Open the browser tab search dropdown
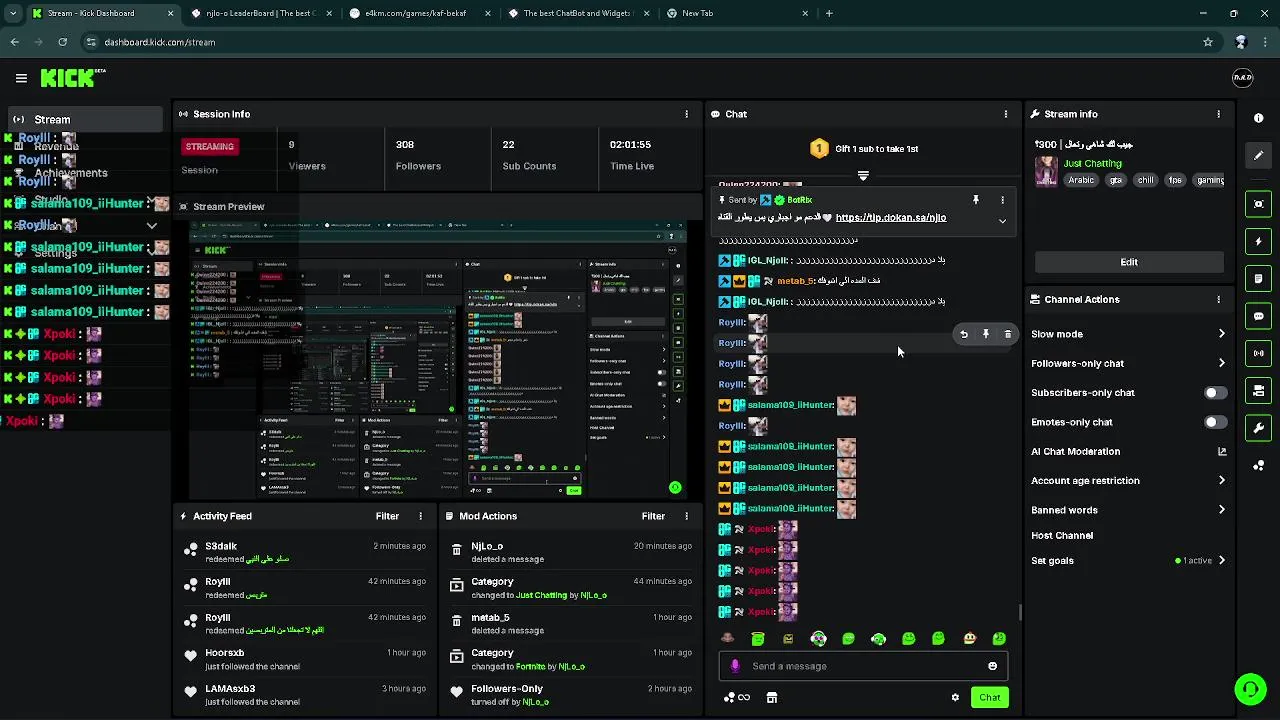 point(12,13)
